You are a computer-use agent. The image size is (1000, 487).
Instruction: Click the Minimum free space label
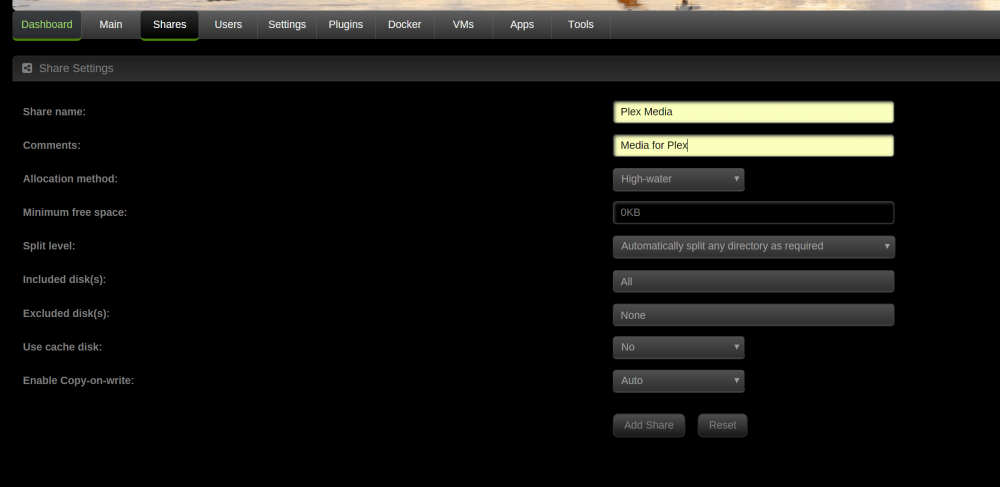(75, 212)
